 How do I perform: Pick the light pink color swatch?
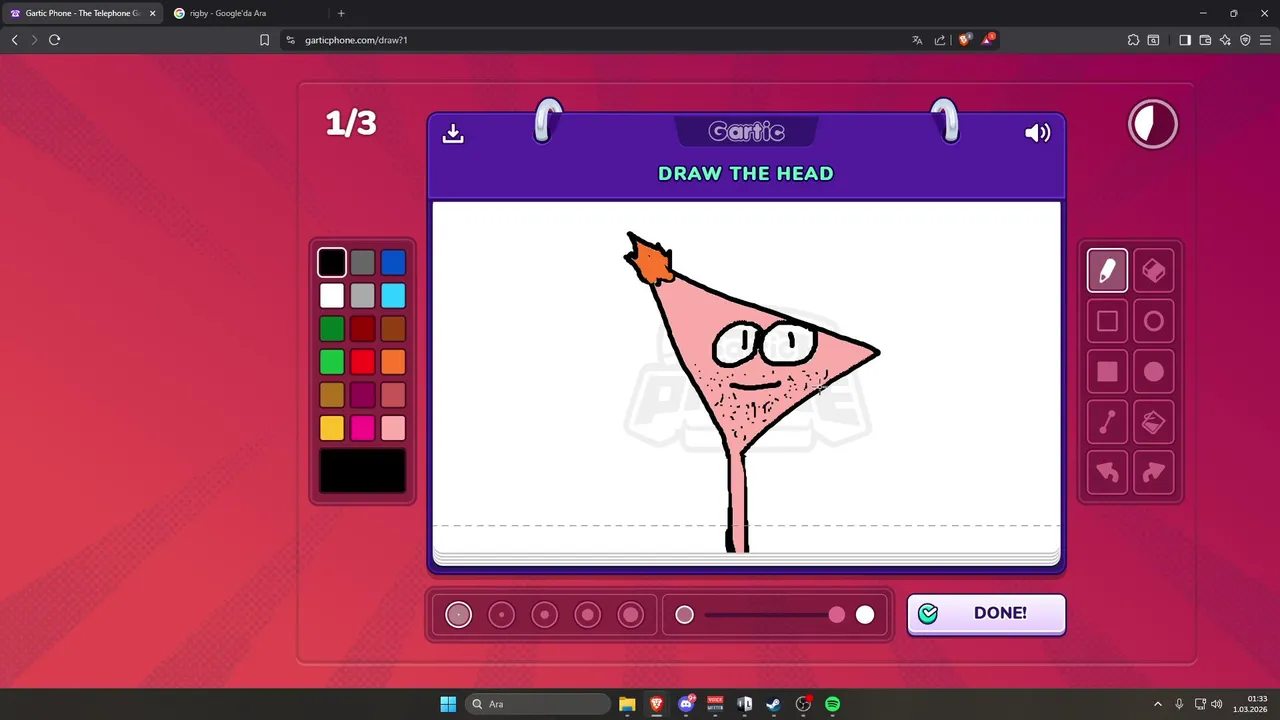tap(393, 428)
